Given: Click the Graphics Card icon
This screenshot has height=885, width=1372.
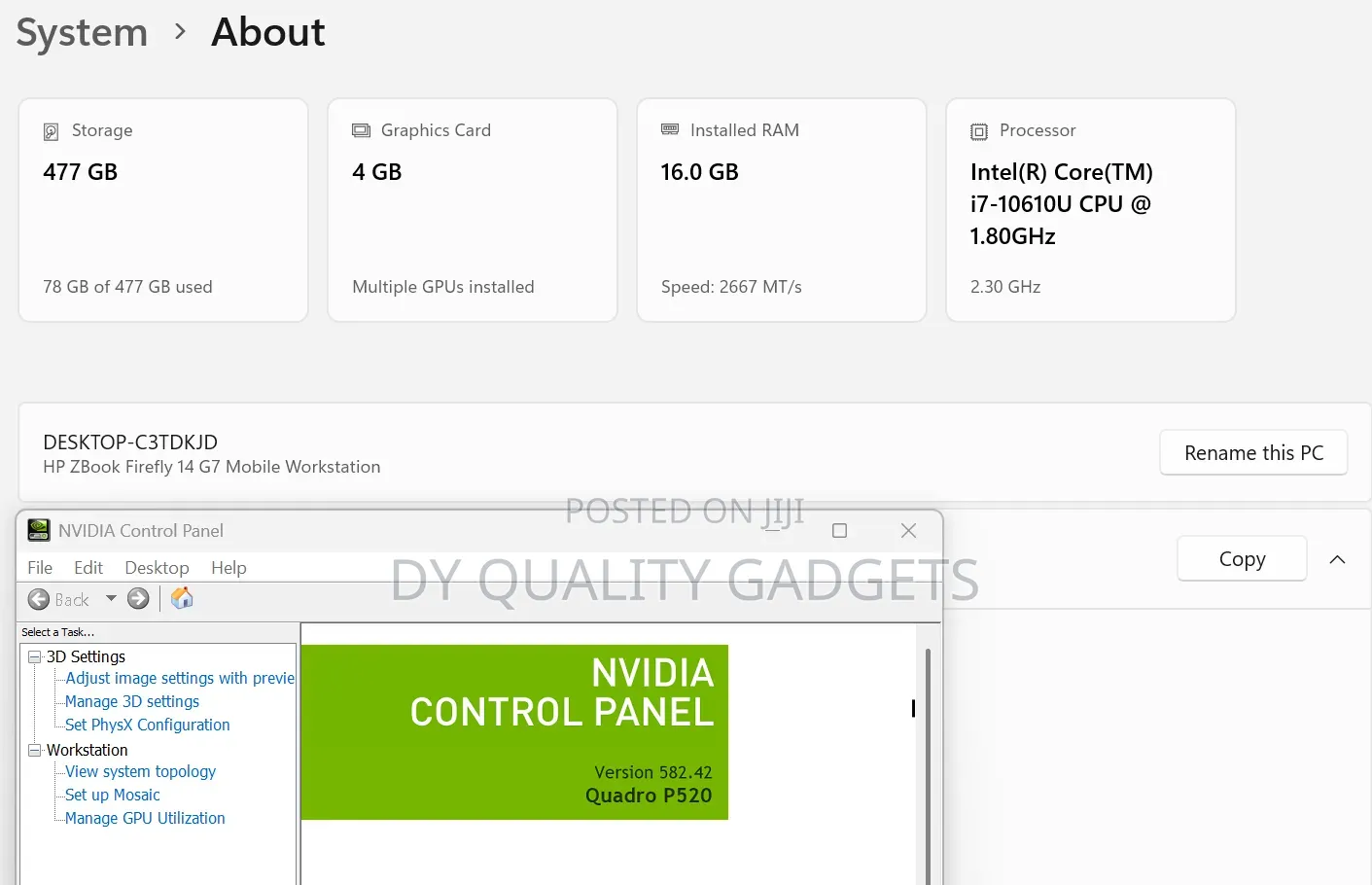Looking at the screenshot, I should [361, 130].
